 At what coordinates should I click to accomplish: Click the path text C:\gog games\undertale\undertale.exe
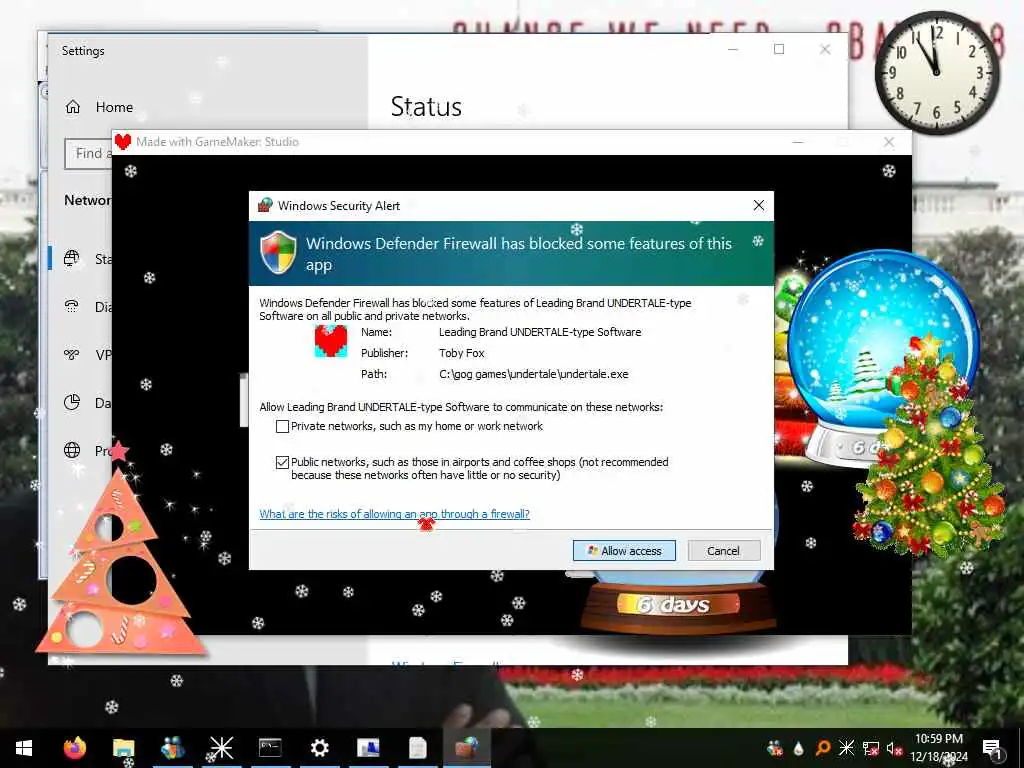[534, 374]
